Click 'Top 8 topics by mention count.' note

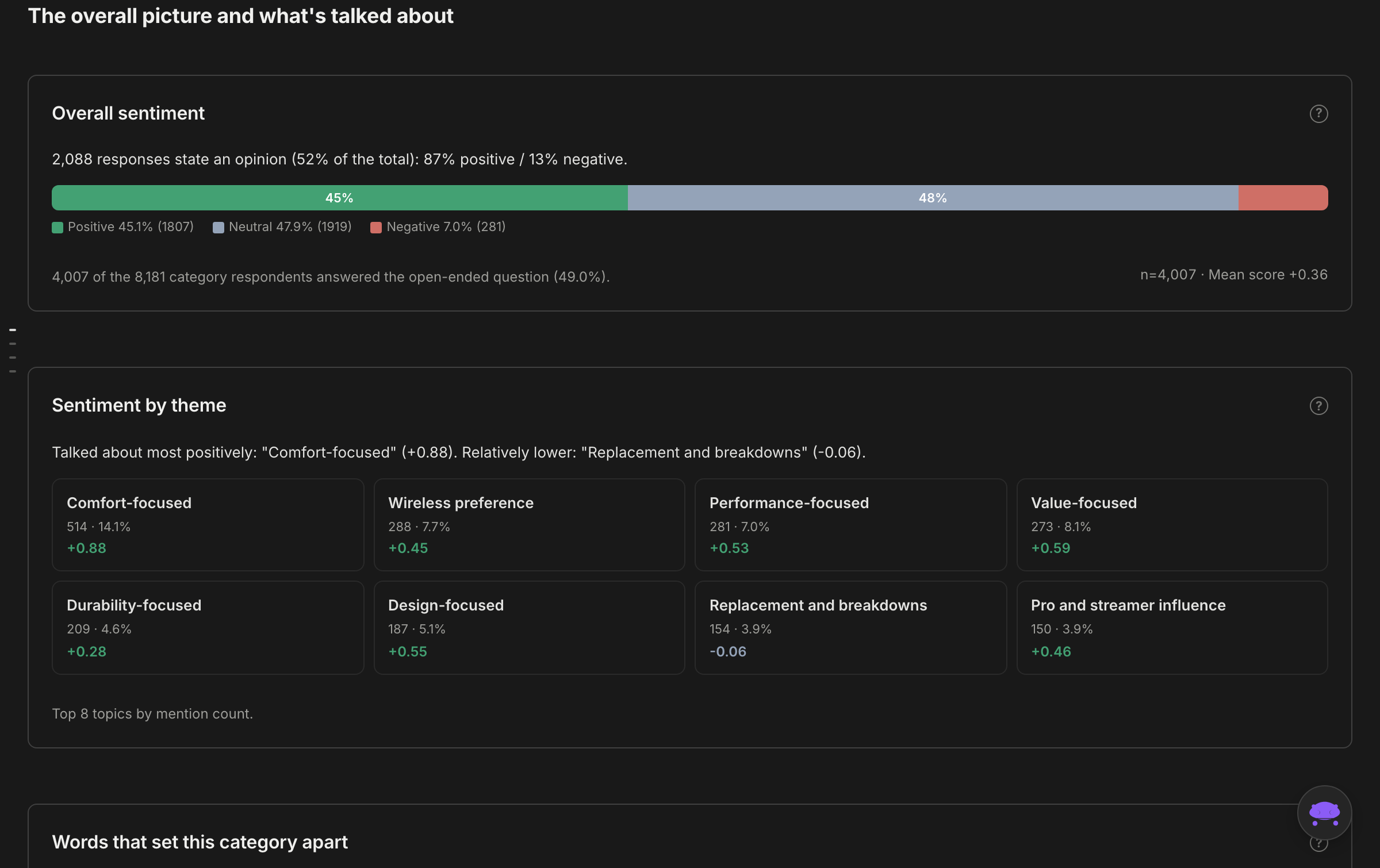pos(152,714)
